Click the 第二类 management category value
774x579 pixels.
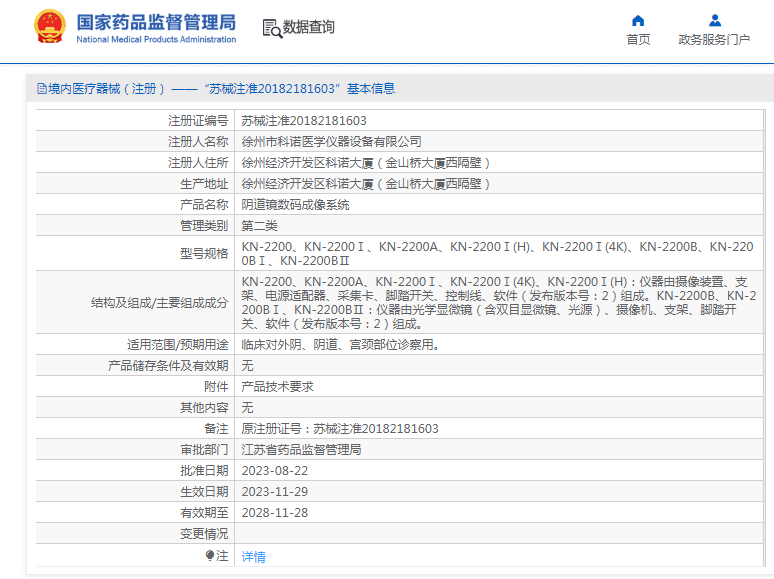[x=259, y=226]
